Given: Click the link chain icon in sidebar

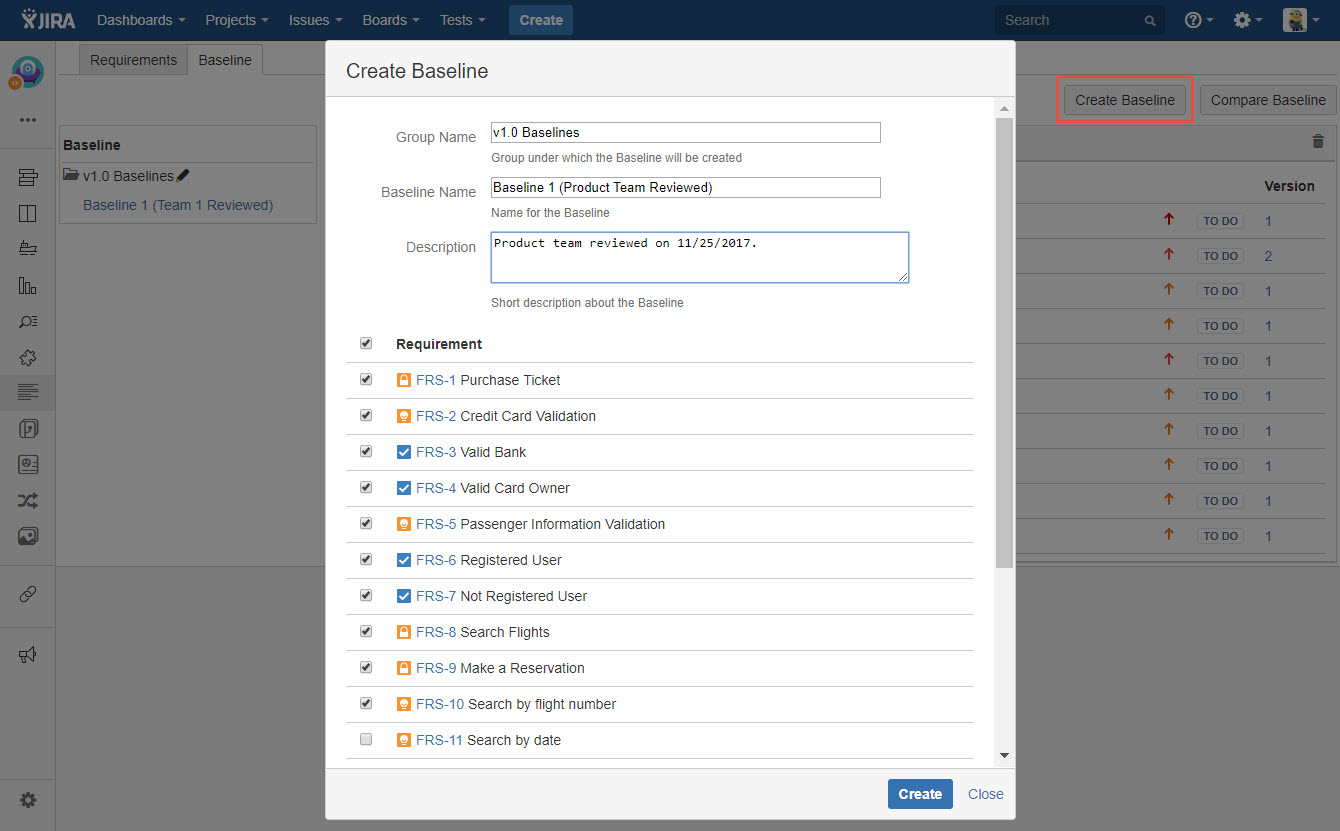Looking at the screenshot, I should [x=27, y=594].
